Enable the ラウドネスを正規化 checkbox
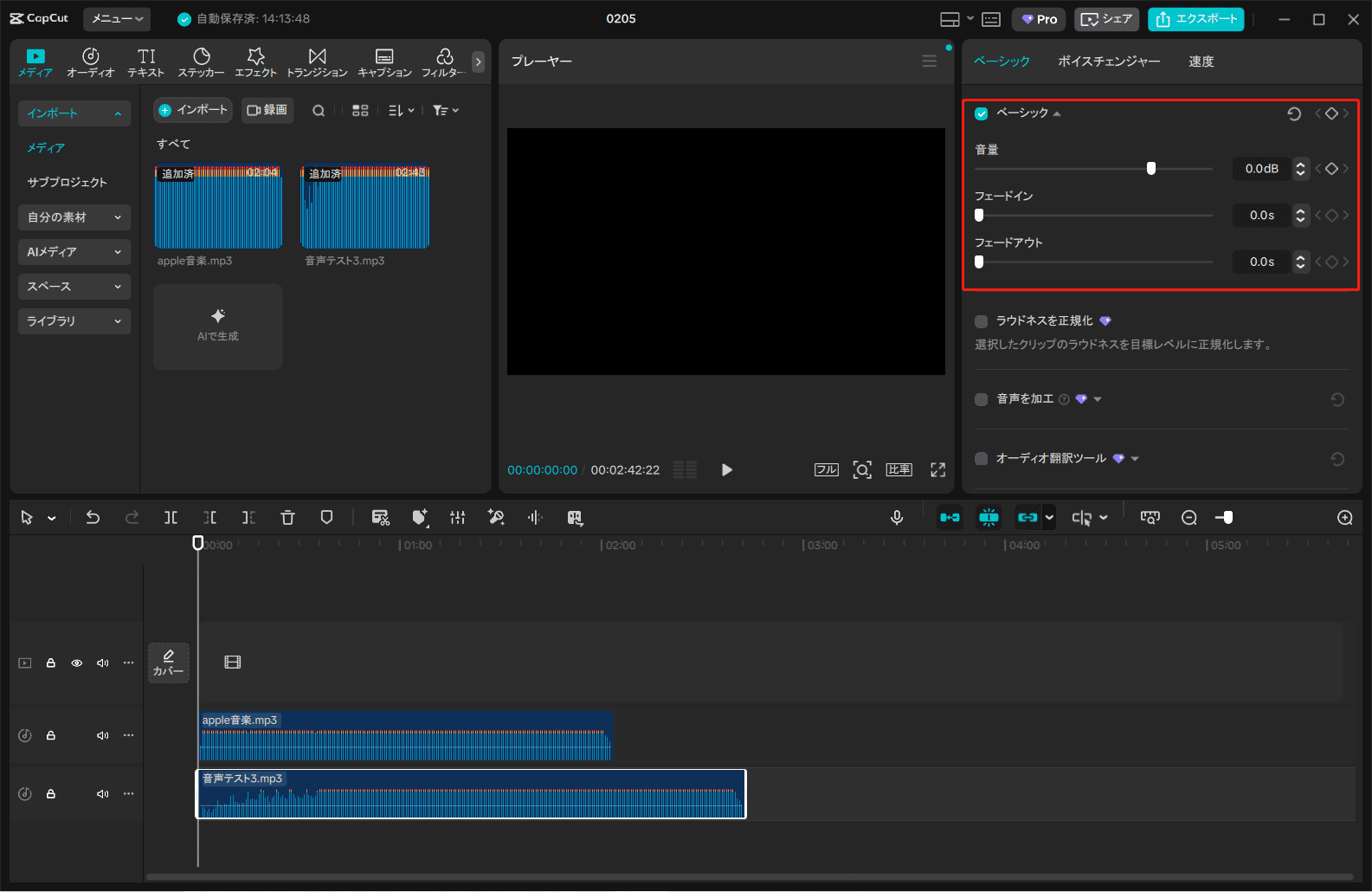The height and width of the screenshot is (892, 1372). point(982,321)
